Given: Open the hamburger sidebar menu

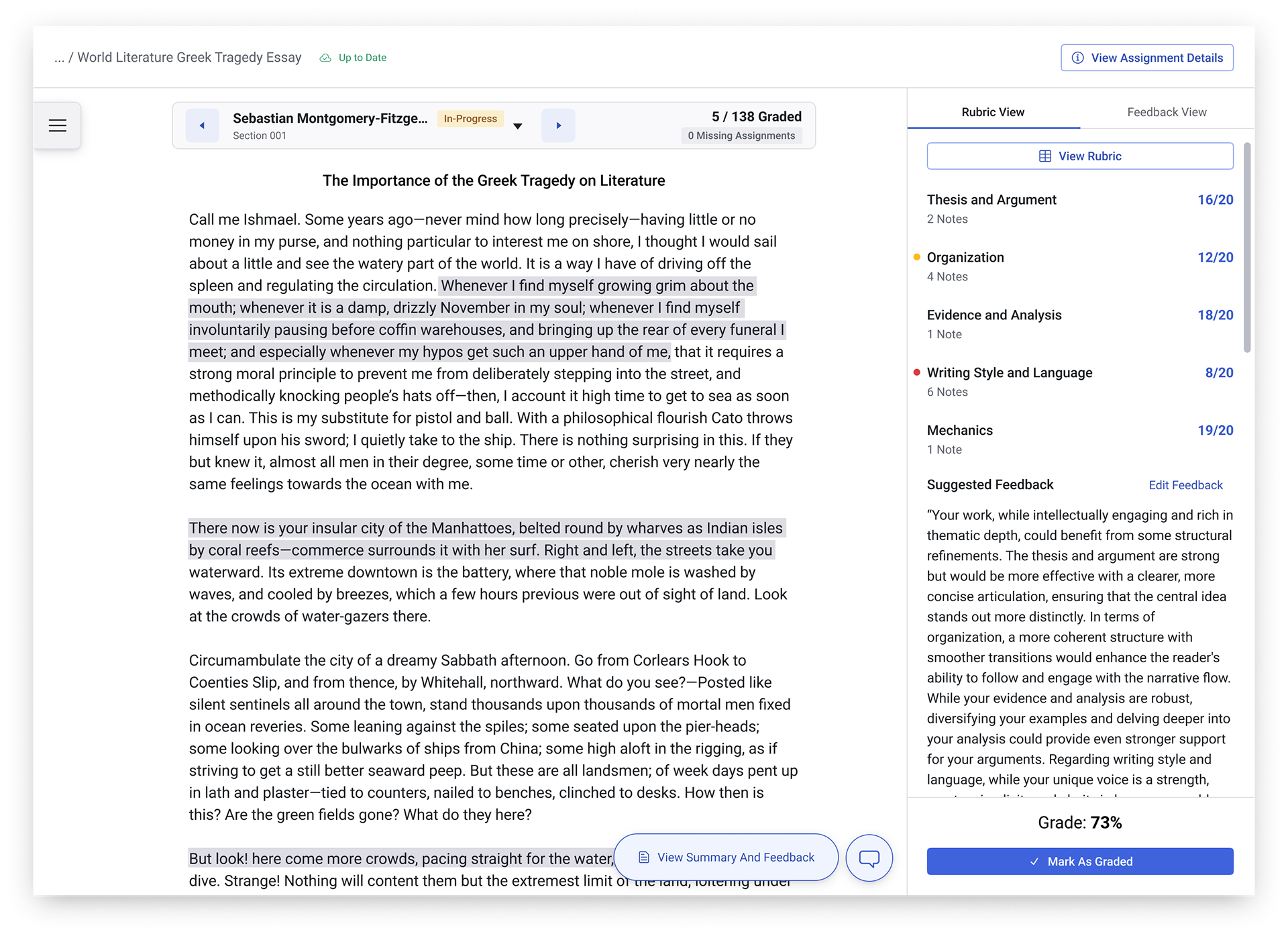Looking at the screenshot, I should (58, 125).
